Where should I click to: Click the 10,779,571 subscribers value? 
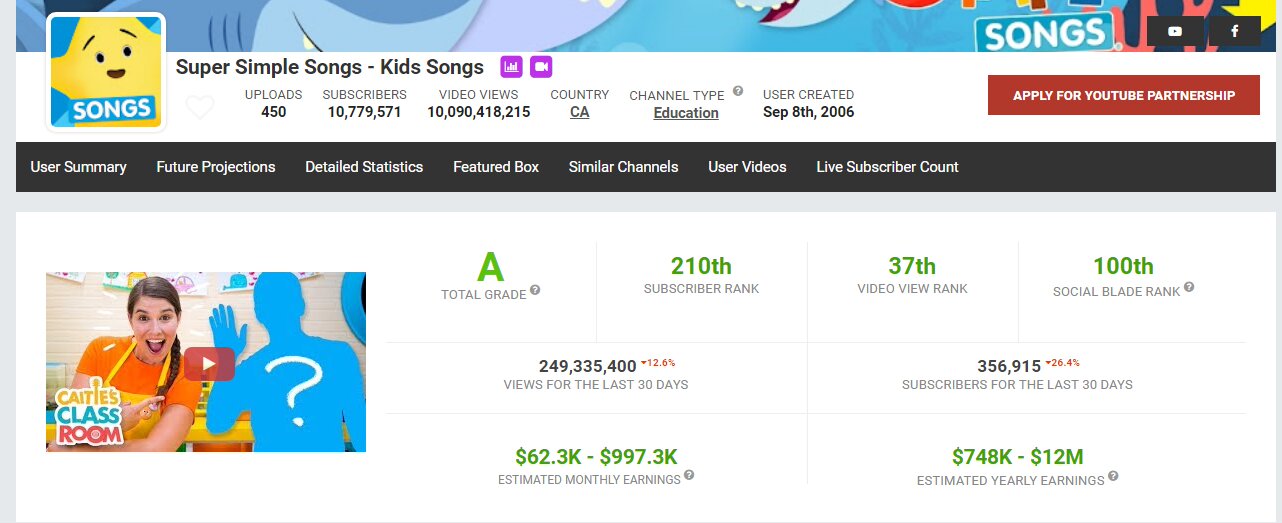pyautogui.click(x=365, y=112)
